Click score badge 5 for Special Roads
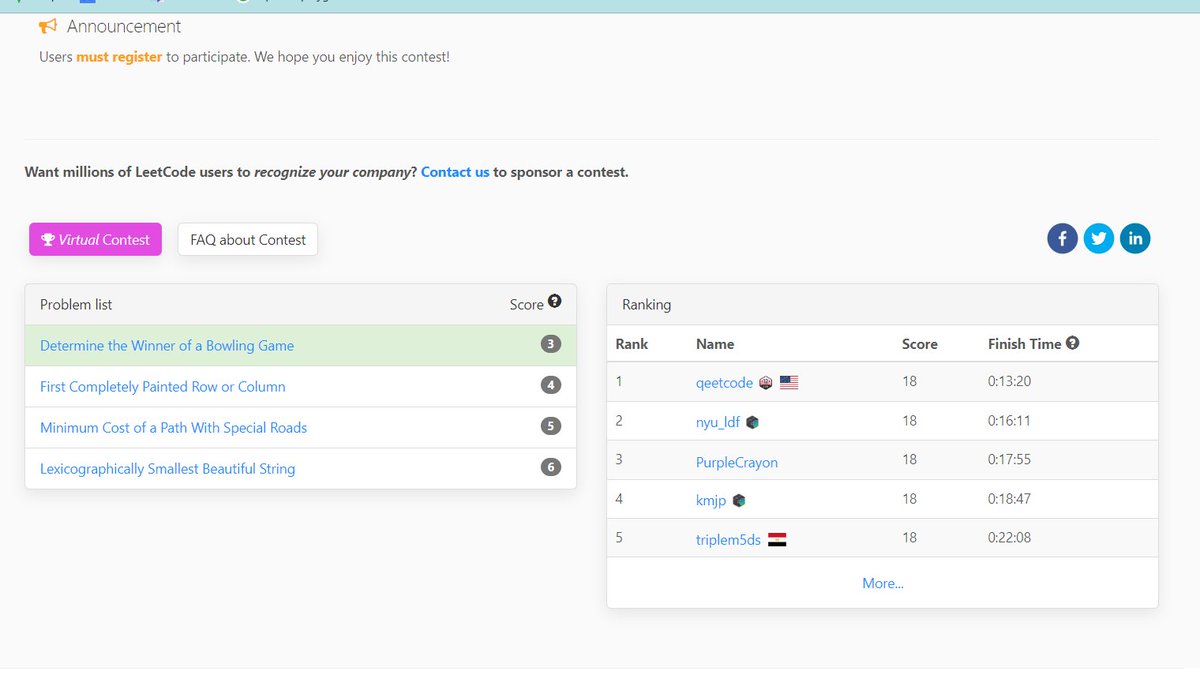The height and width of the screenshot is (675, 1200). coord(550,426)
